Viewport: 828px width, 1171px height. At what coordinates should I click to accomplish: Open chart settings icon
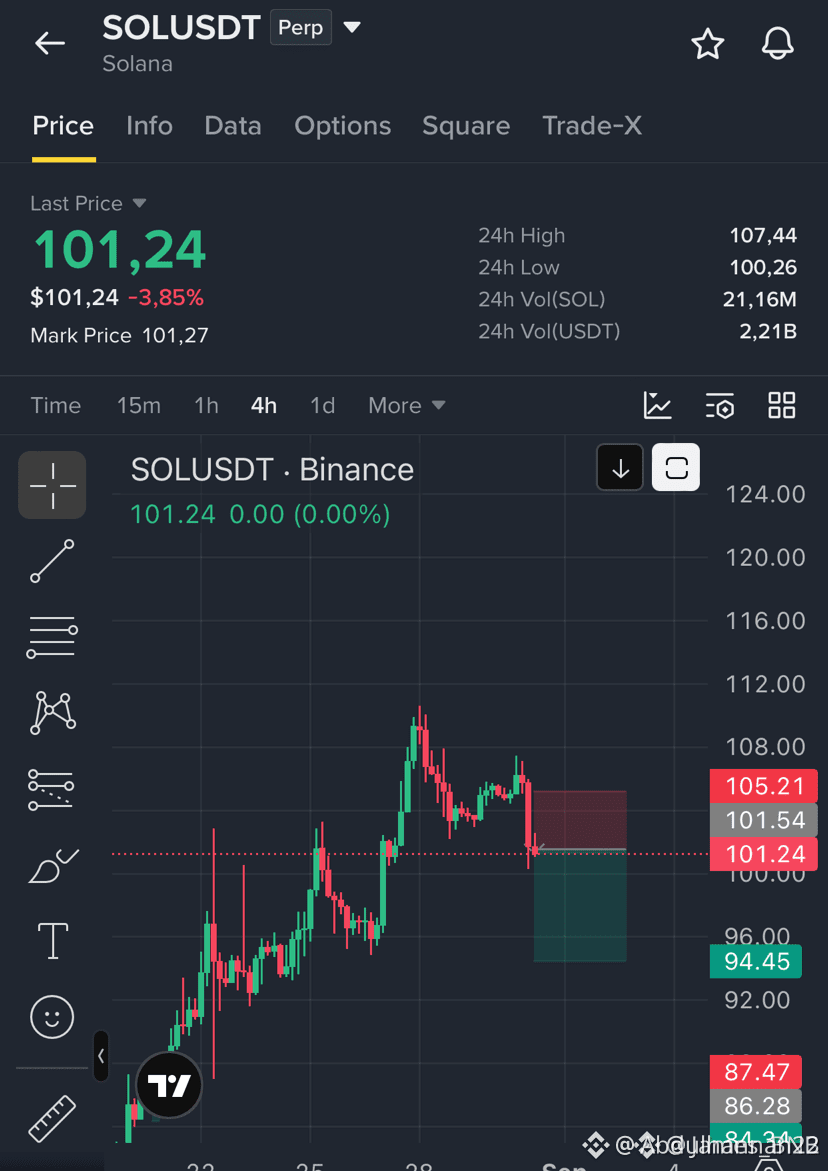[720, 405]
